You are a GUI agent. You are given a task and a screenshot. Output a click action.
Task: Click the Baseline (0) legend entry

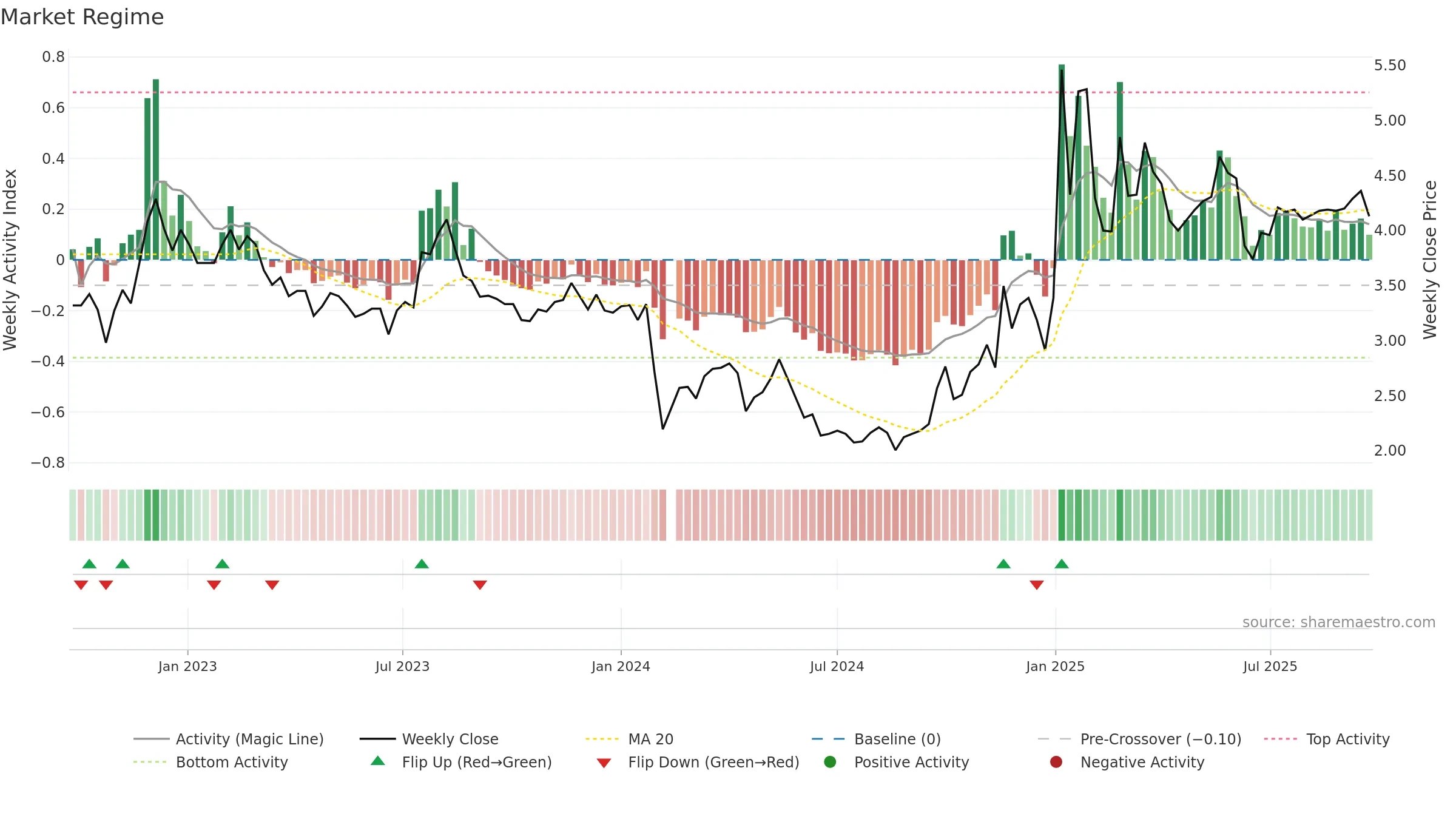[x=876, y=739]
